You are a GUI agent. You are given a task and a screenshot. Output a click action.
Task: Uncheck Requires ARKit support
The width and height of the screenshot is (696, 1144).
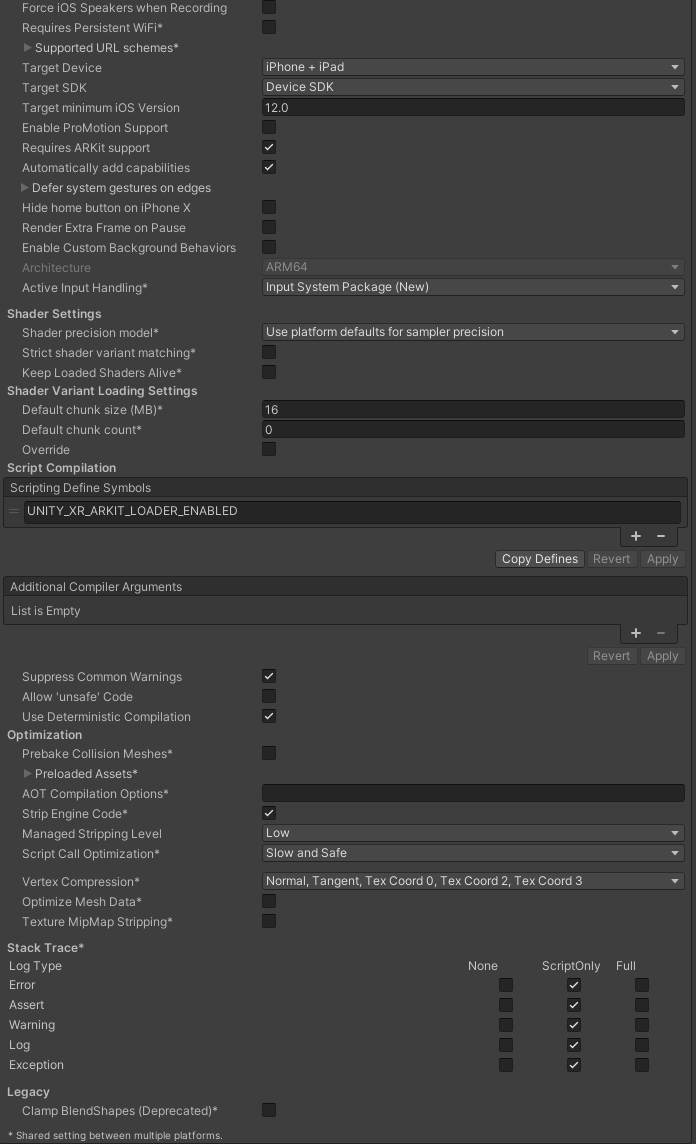coord(269,148)
